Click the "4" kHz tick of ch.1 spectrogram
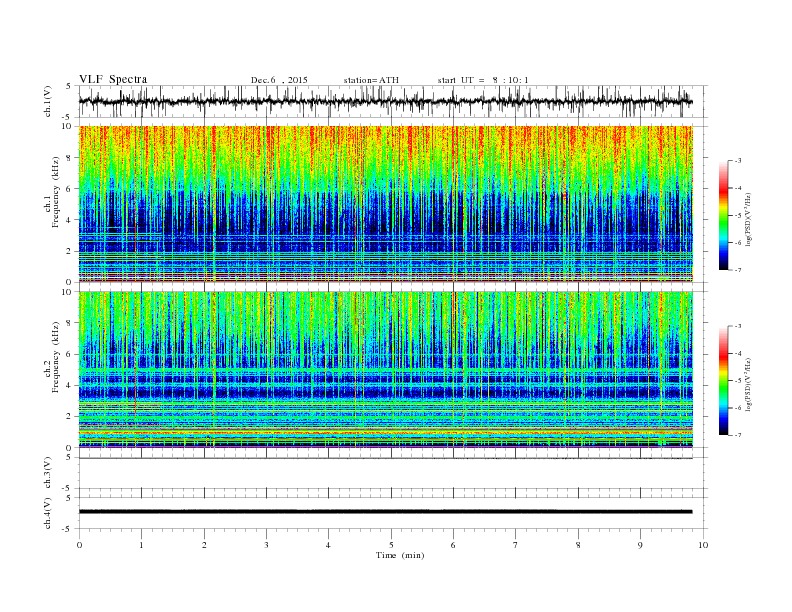 [70, 220]
